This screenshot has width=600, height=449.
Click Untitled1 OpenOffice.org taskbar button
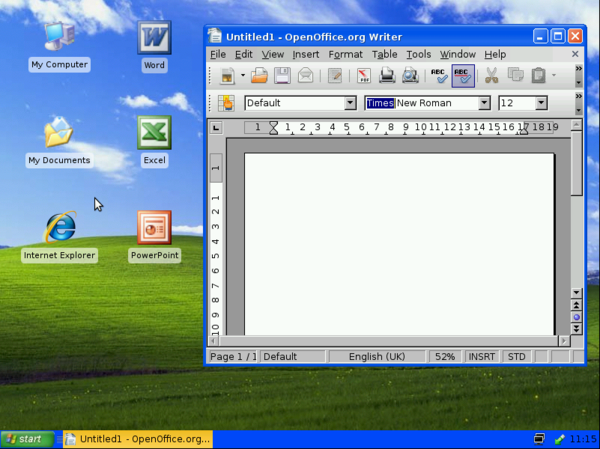coord(138,439)
